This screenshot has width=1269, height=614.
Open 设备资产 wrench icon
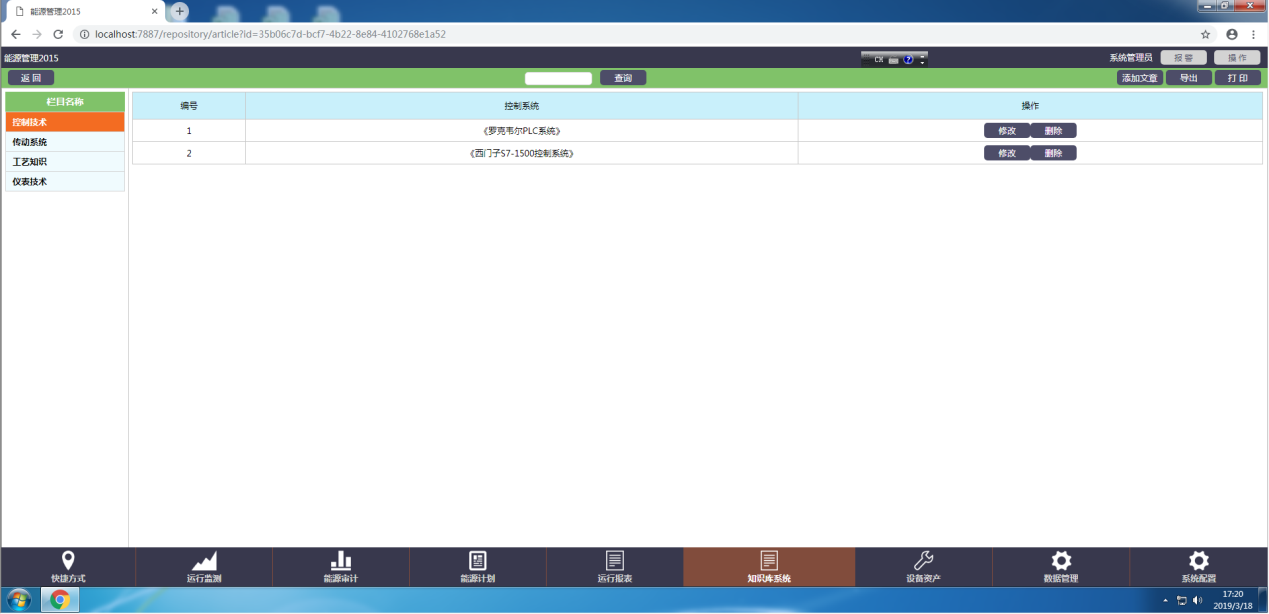(924, 561)
